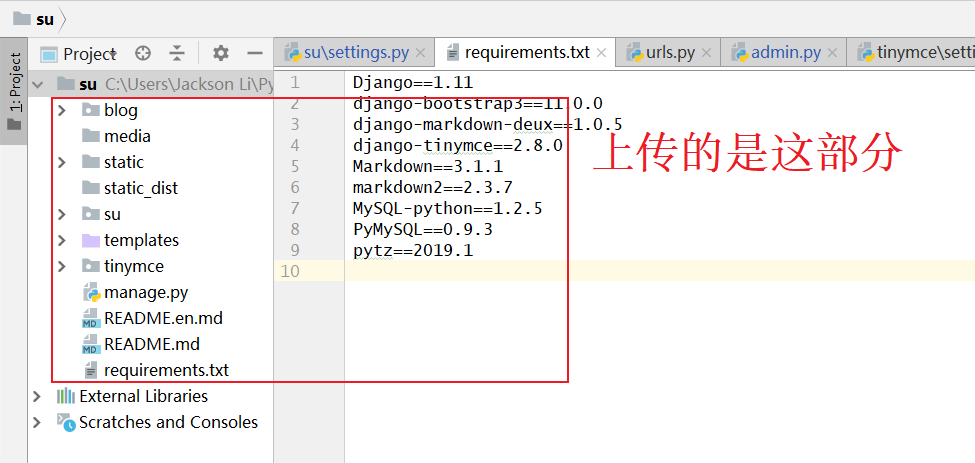Click the External Libraries bars icon
Screen dimensions: 975x463
click(65, 396)
